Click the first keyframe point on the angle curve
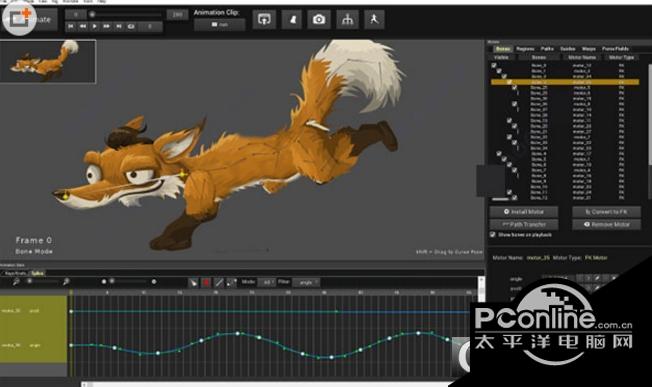Screen dimensions: 652x387 click(x=71, y=345)
